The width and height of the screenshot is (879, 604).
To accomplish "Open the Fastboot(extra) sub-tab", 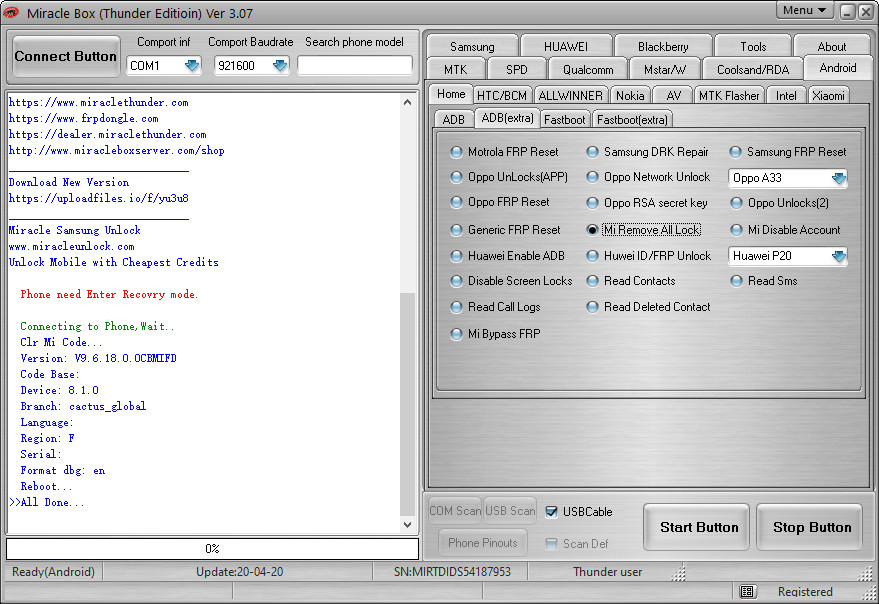I will (632, 119).
